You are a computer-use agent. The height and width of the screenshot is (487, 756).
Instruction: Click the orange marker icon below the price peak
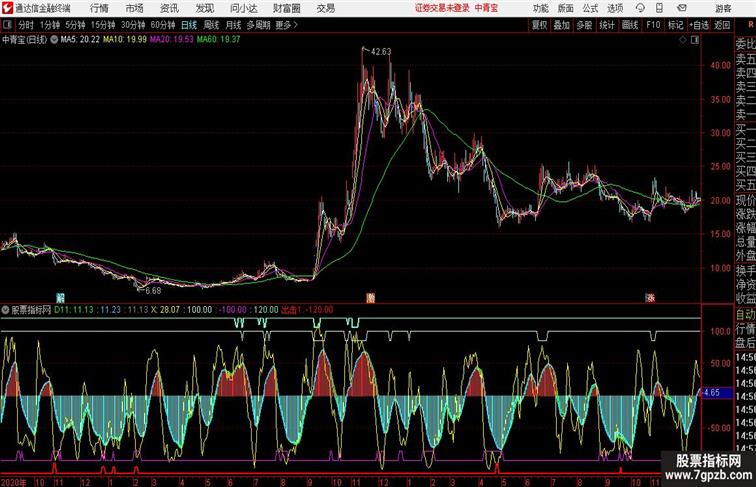point(370,298)
